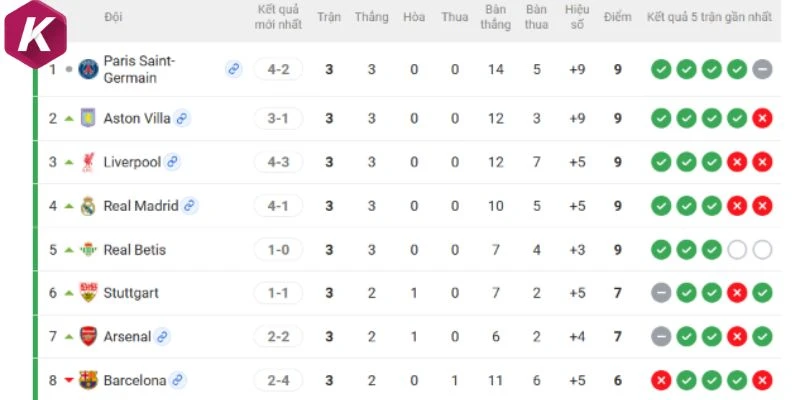Click Aston Villa's red loss form marker

(762, 119)
